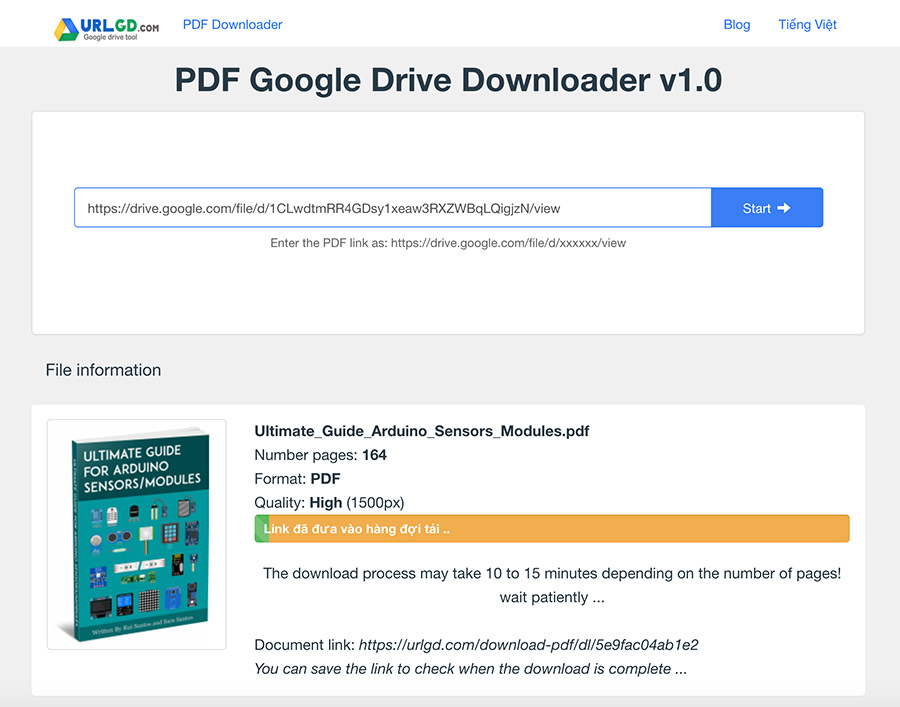Click the page title PDF Google Drive Downloader v1.0
The width and height of the screenshot is (900, 707).
coord(448,80)
